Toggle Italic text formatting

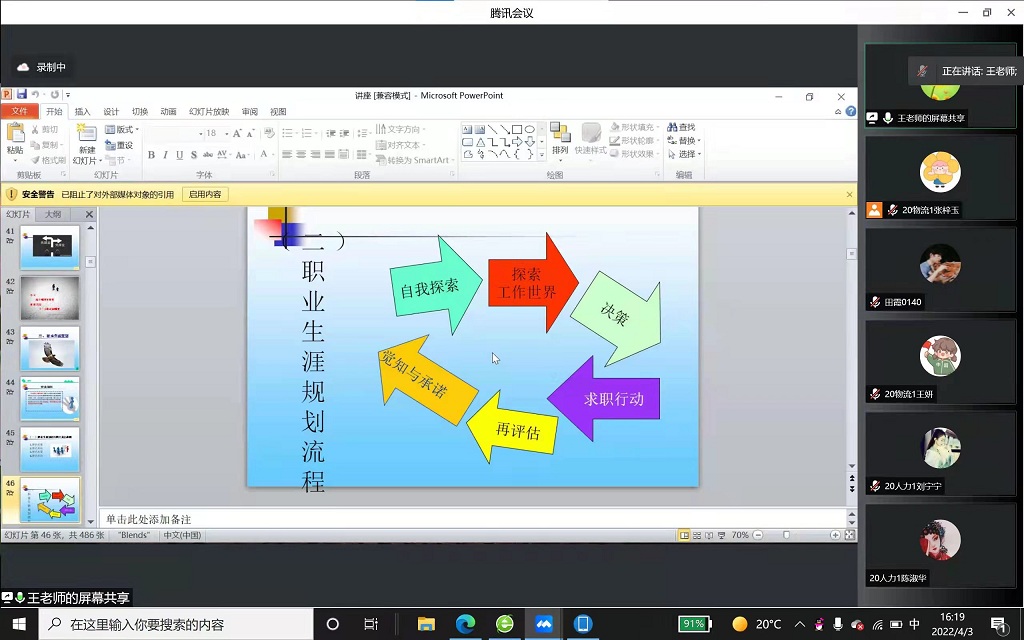165,155
